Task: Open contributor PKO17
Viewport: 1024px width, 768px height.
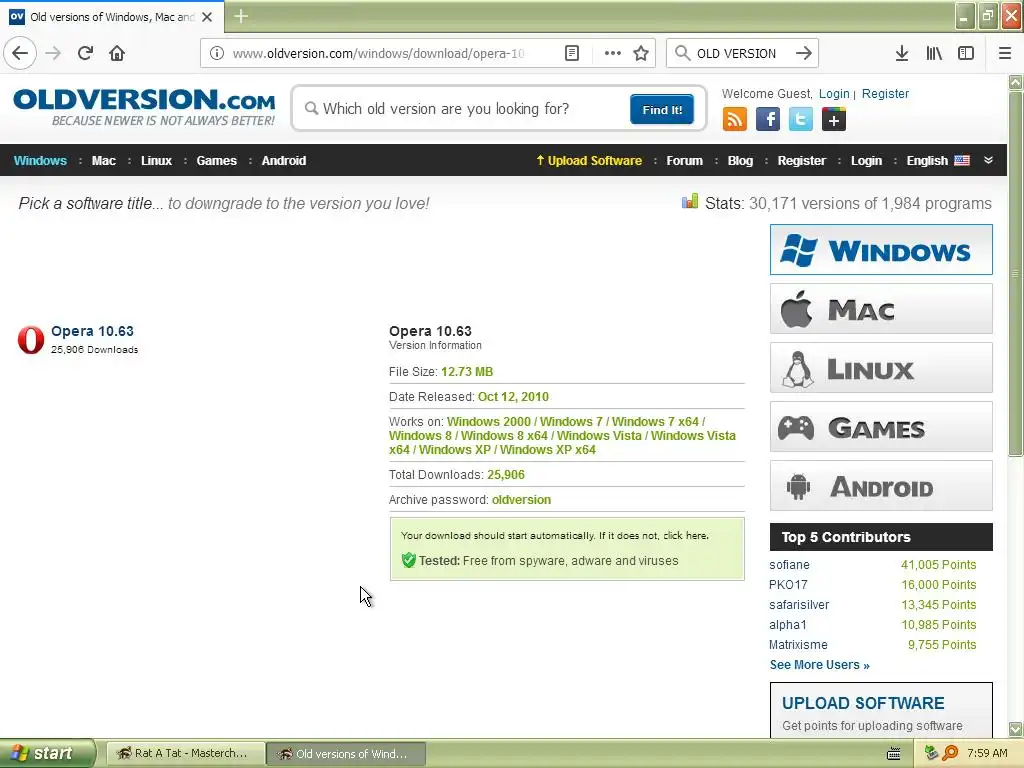Action: click(x=788, y=585)
